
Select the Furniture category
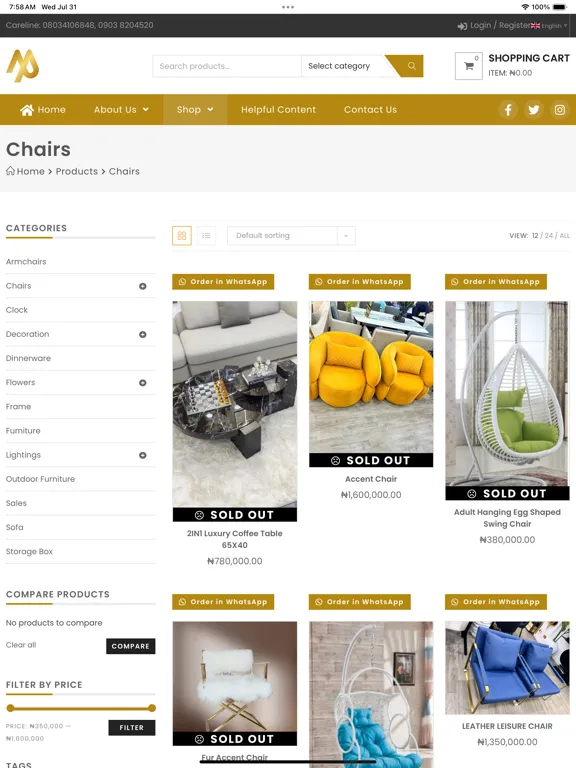coord(23,431)
